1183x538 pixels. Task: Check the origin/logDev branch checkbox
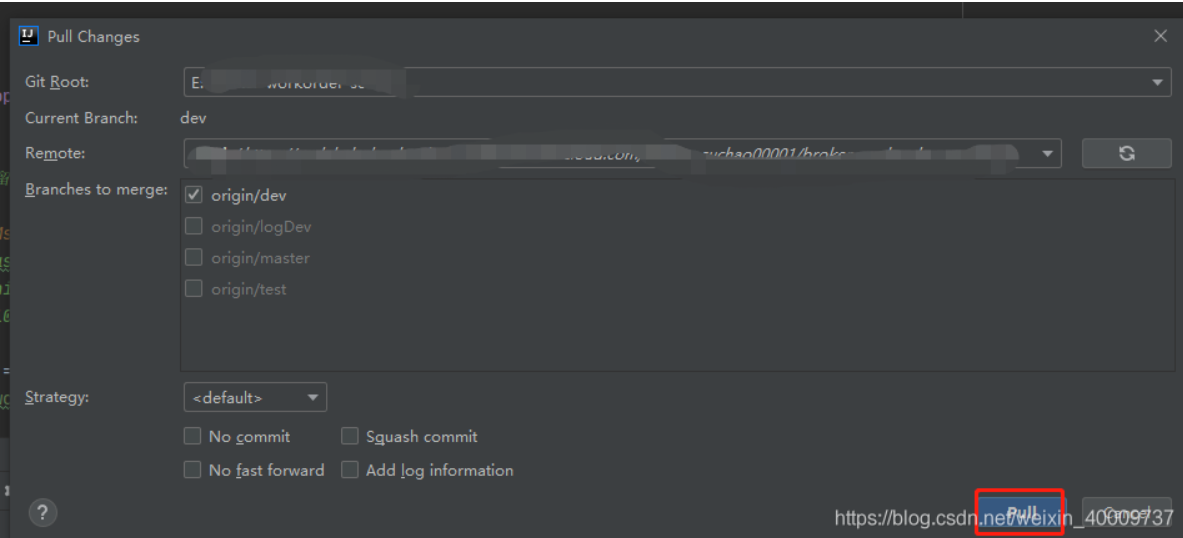point(194,226)
